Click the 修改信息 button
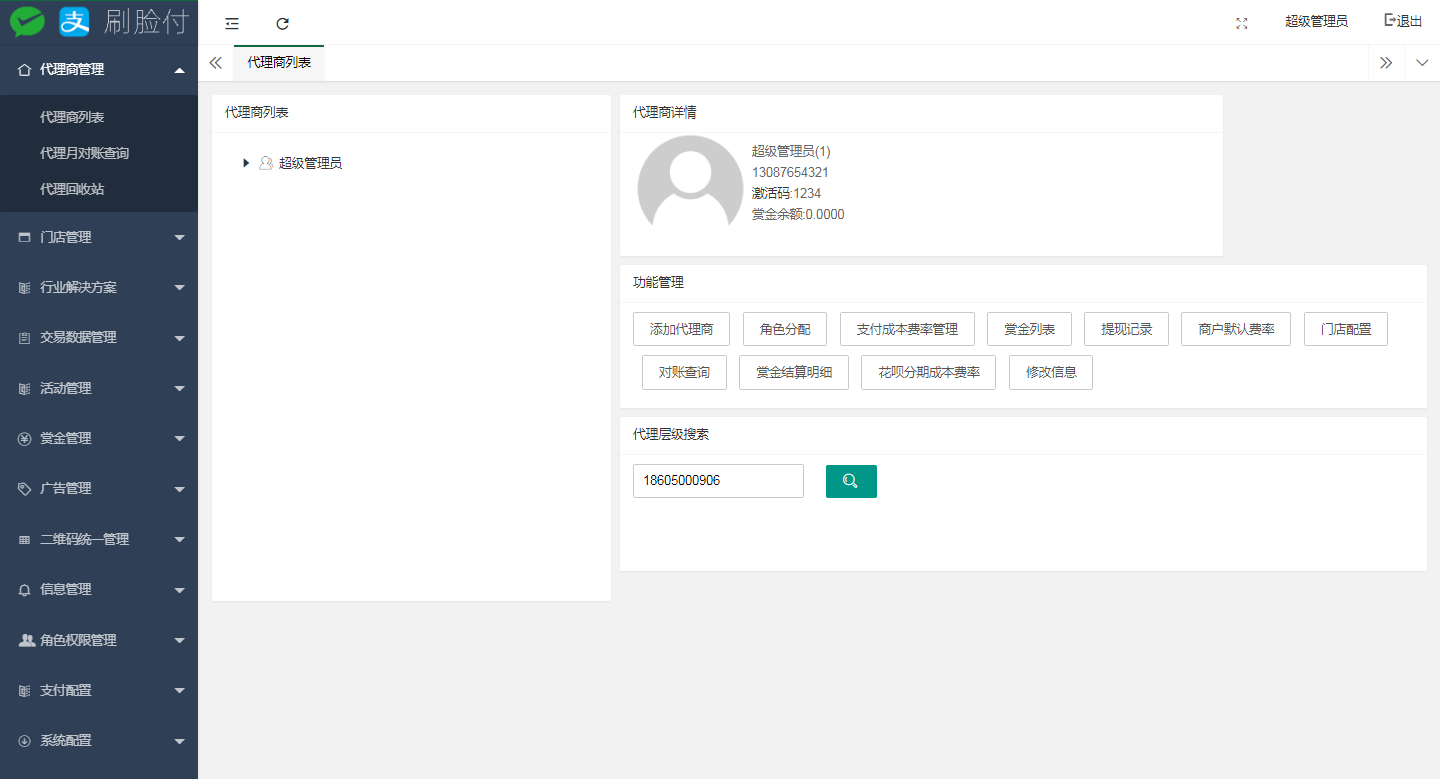The width and height of the screenshot is (1440, 779). (x=1051, y=372)
